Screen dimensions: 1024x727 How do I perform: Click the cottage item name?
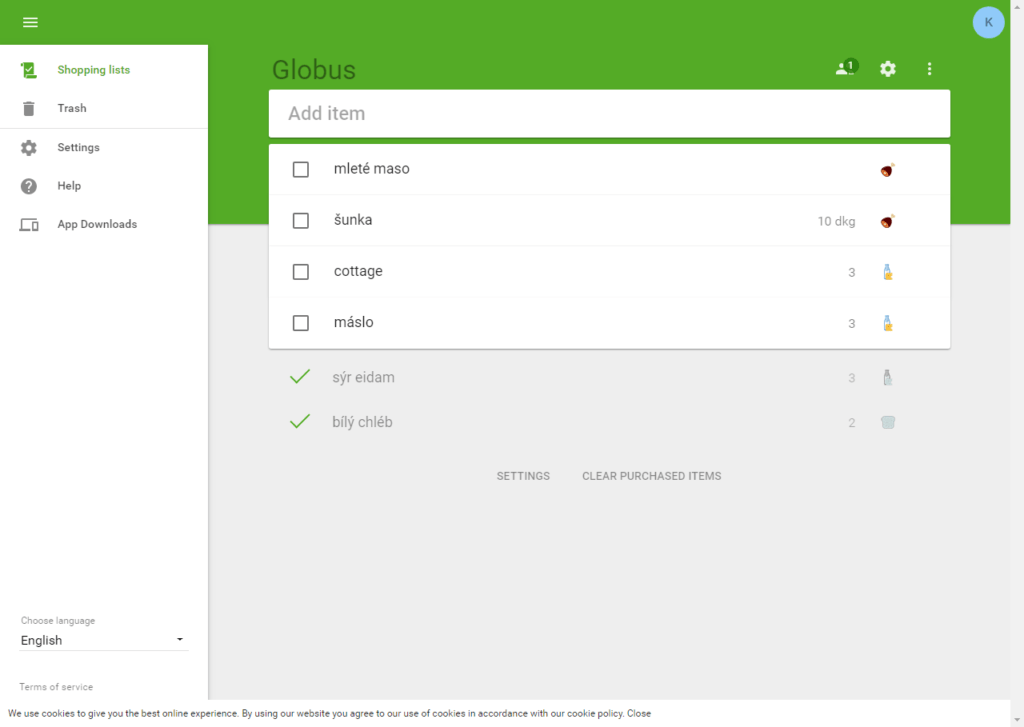358,271
